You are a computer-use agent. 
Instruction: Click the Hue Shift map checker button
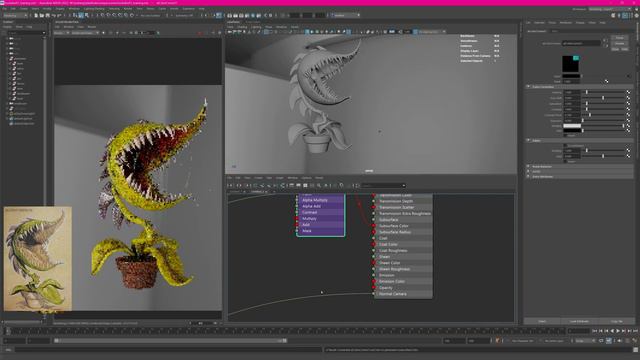pyautogui.click(x=629, y=98)
